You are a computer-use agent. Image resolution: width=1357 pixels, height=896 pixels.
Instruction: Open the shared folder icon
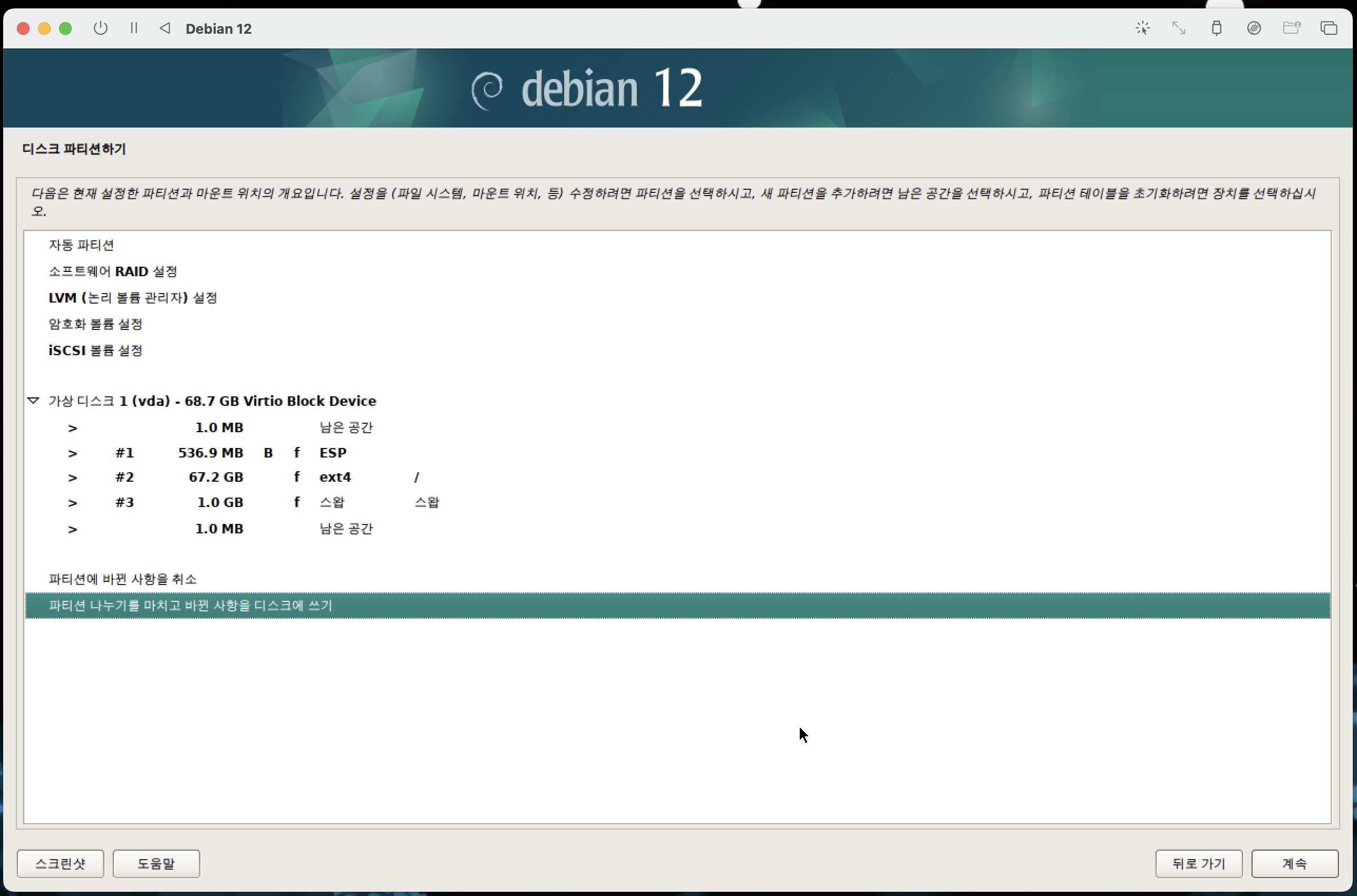(x=1291, y=28)
